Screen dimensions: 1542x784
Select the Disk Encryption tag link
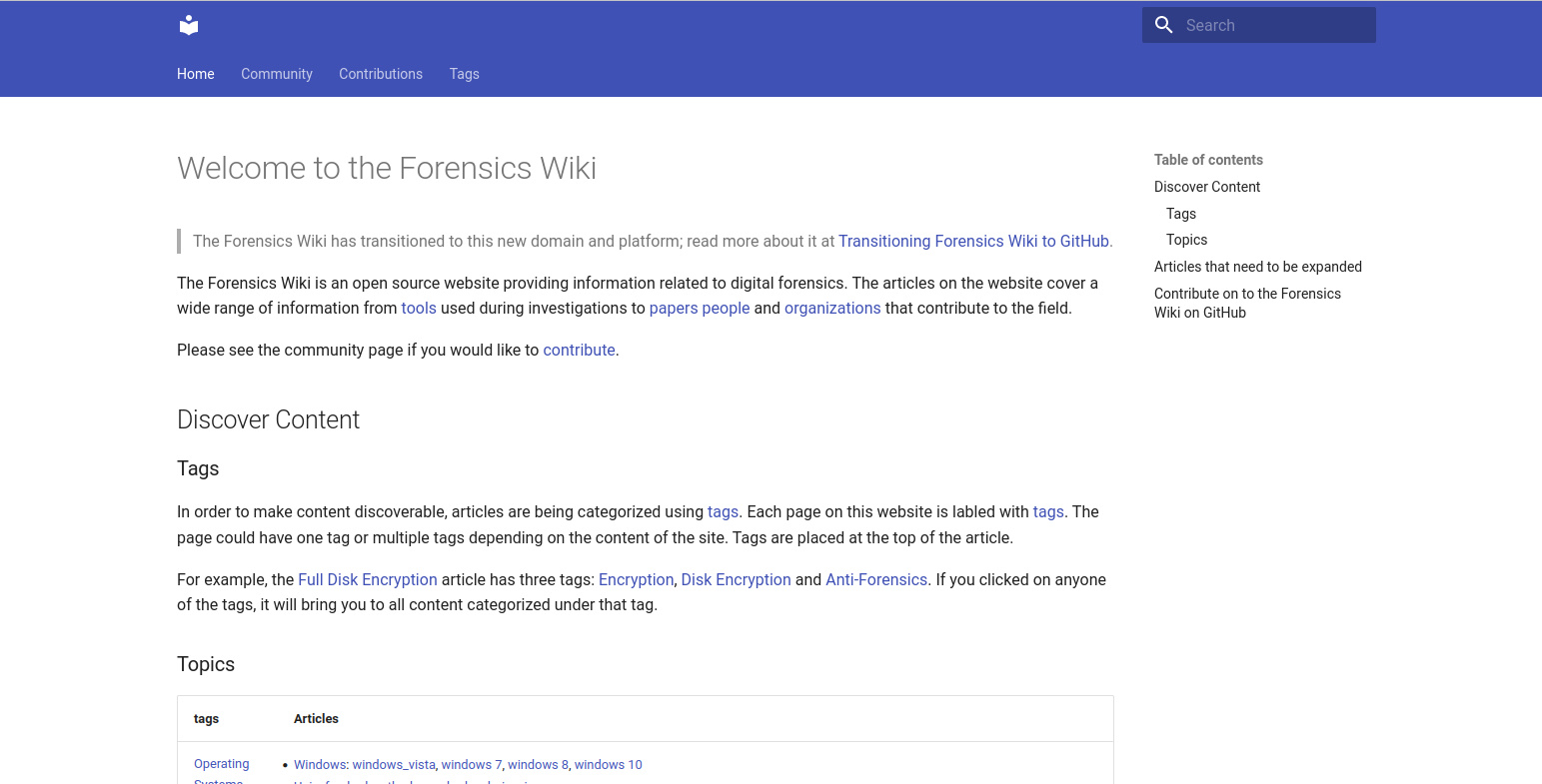(736, 579)
